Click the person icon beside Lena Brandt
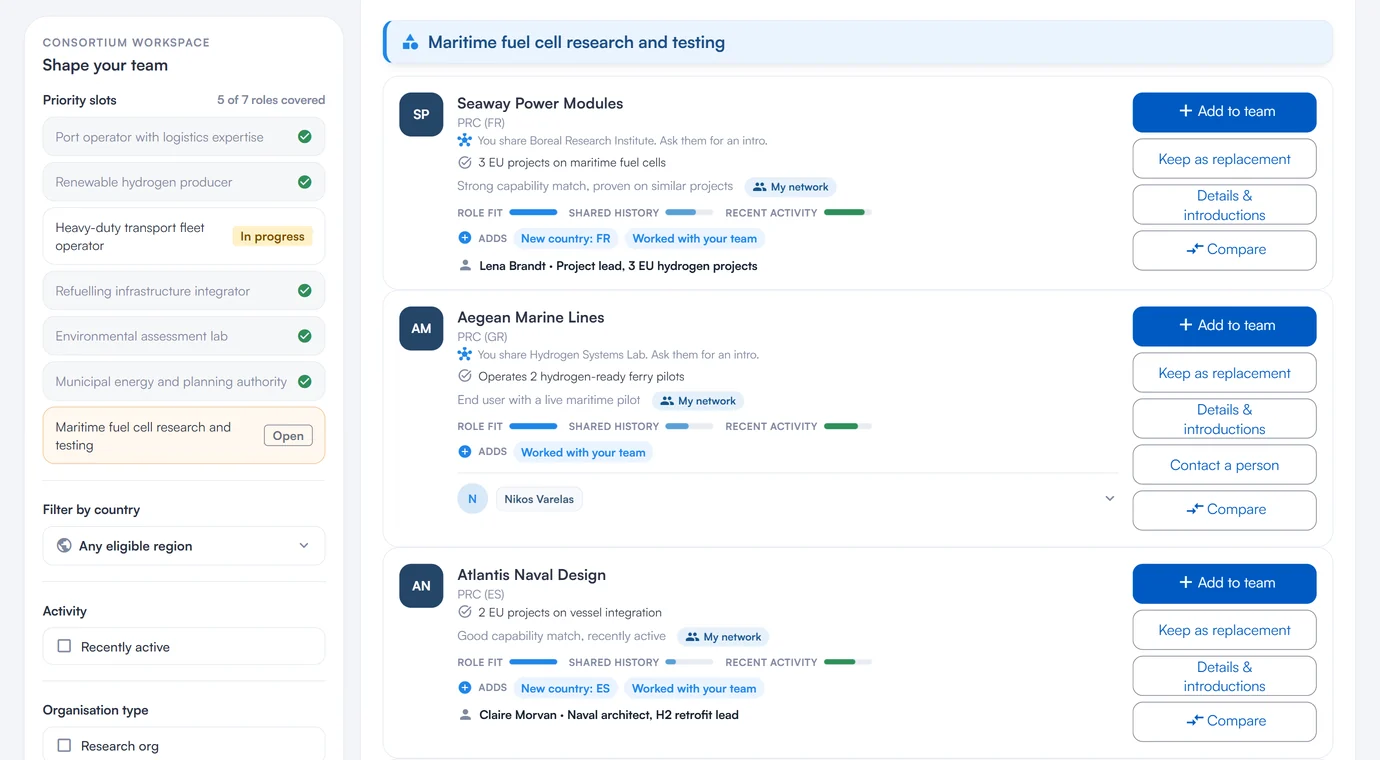 tap(465, 266)
